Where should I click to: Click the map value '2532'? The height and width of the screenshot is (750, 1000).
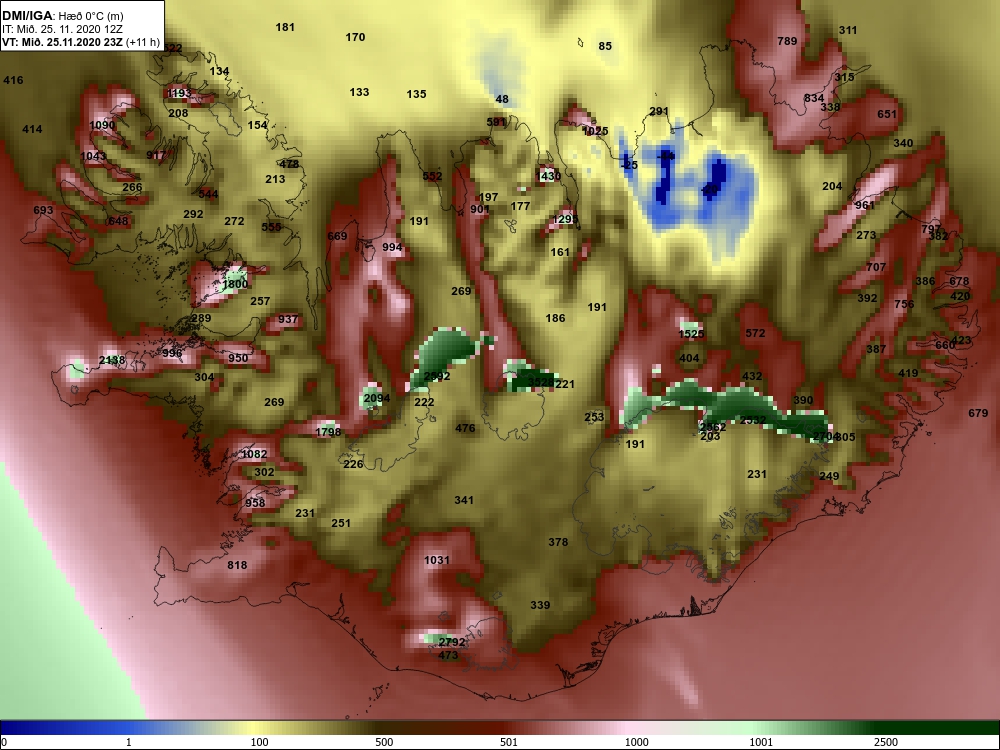[753, 420]
